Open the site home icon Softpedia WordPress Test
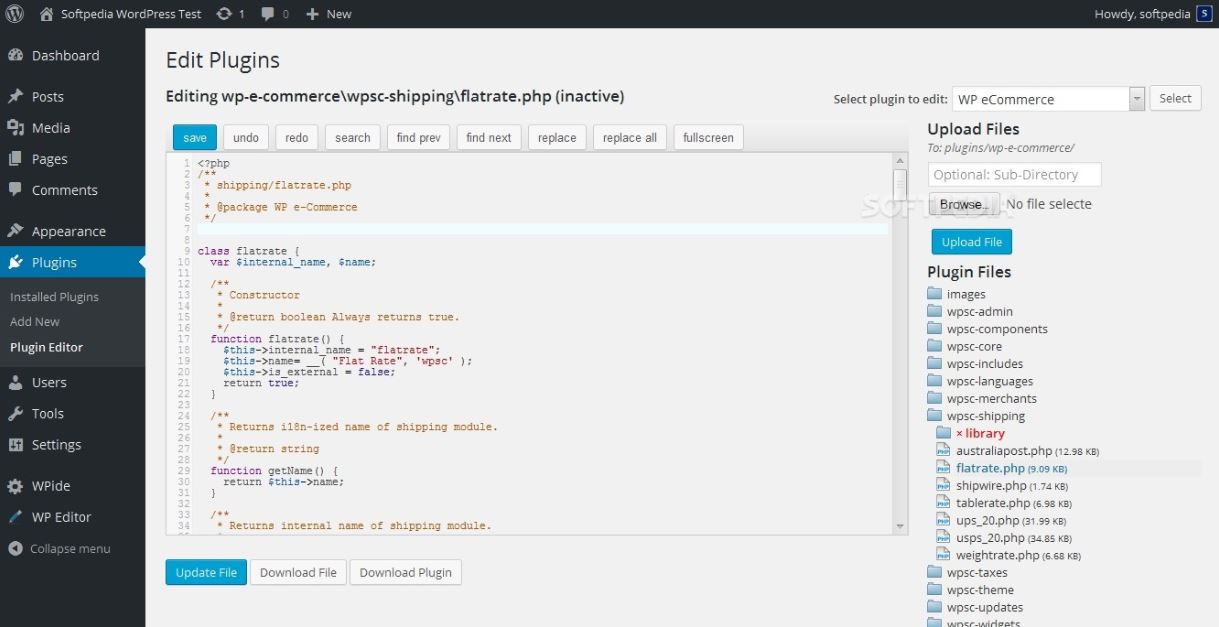Image resolution: width=1219 pixels, height=627 pixels. (x=46, y=14)
